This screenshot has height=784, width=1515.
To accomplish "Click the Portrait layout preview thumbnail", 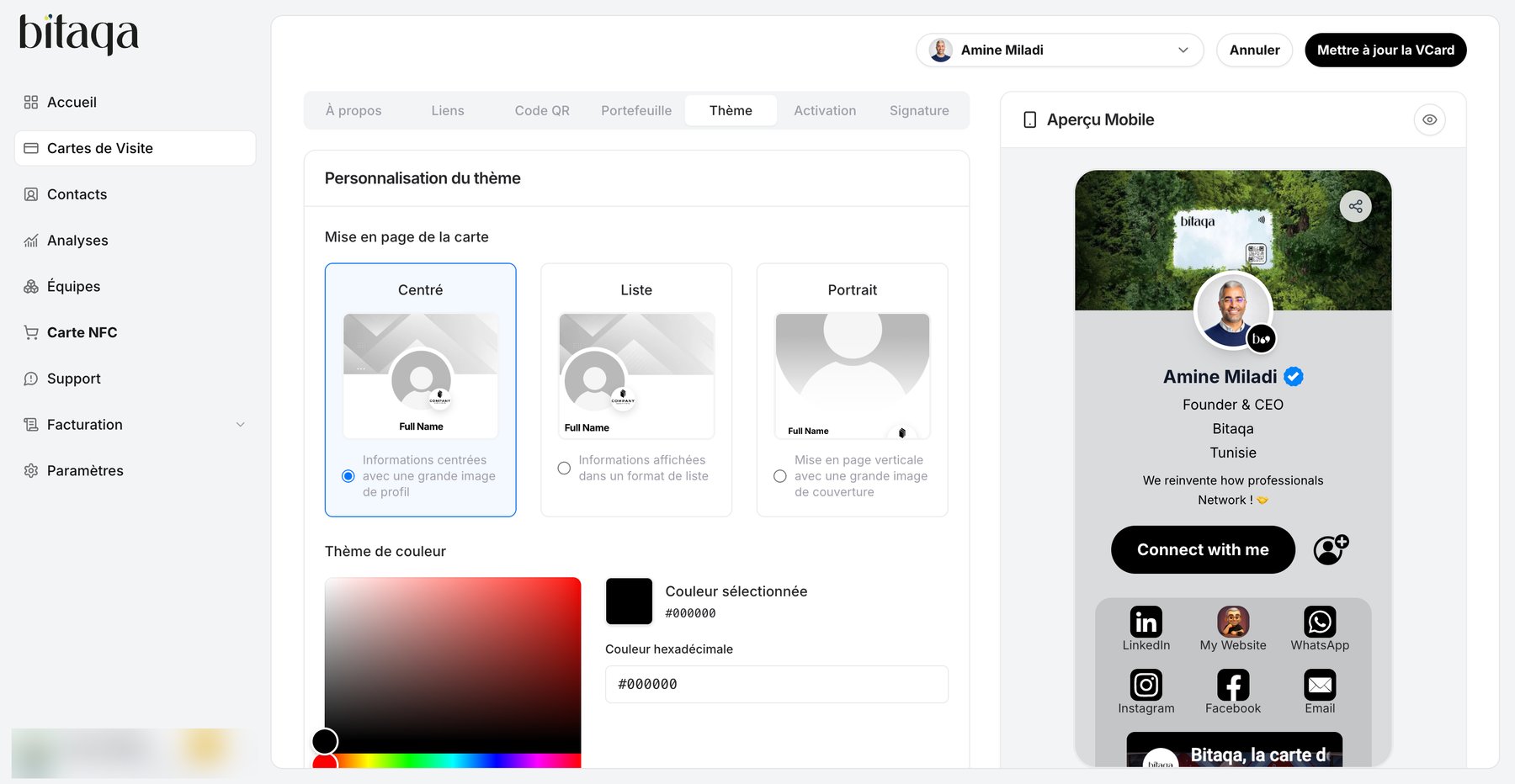I will click(x=853, y=376).
